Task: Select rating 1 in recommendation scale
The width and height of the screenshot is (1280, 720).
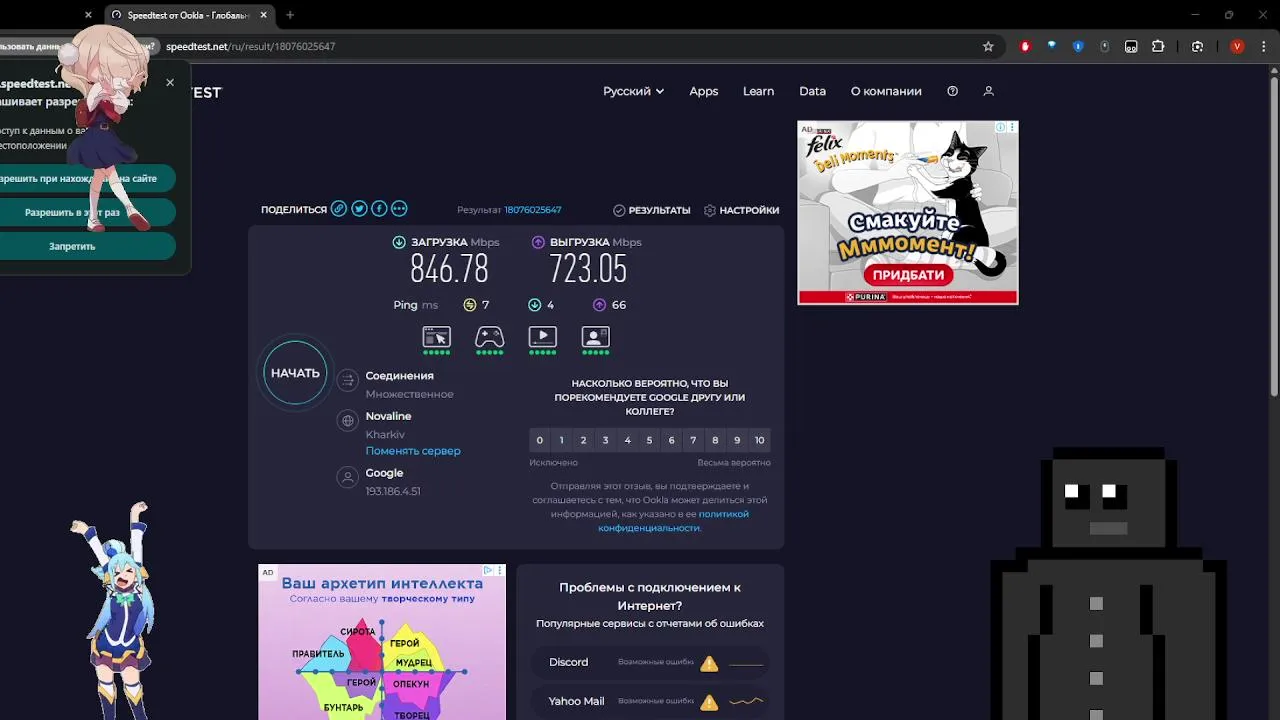Action: pos(562,440)
